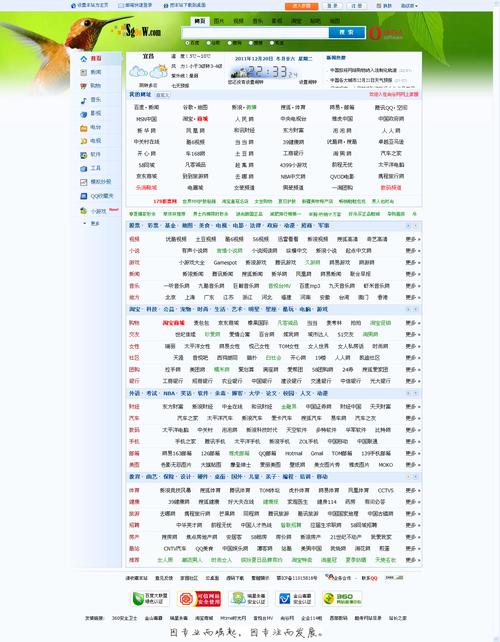Switch to the 网页 search tab
The width and height of the screenshot is (500, 642).
click(200, 21)
